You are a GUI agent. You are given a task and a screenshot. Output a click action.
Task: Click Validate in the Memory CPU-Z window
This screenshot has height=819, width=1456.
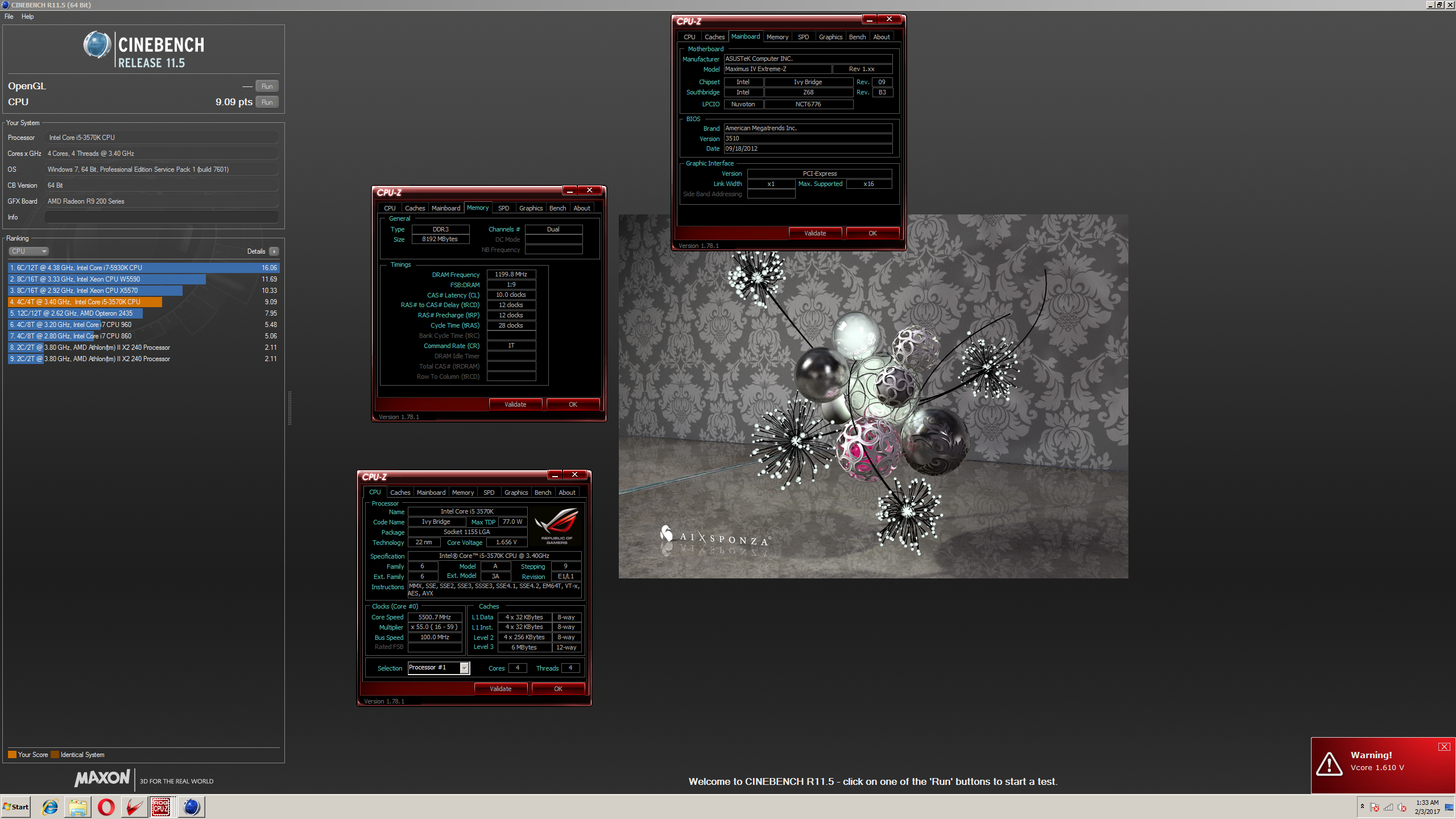pyautogui.click(x=515, y=404)
